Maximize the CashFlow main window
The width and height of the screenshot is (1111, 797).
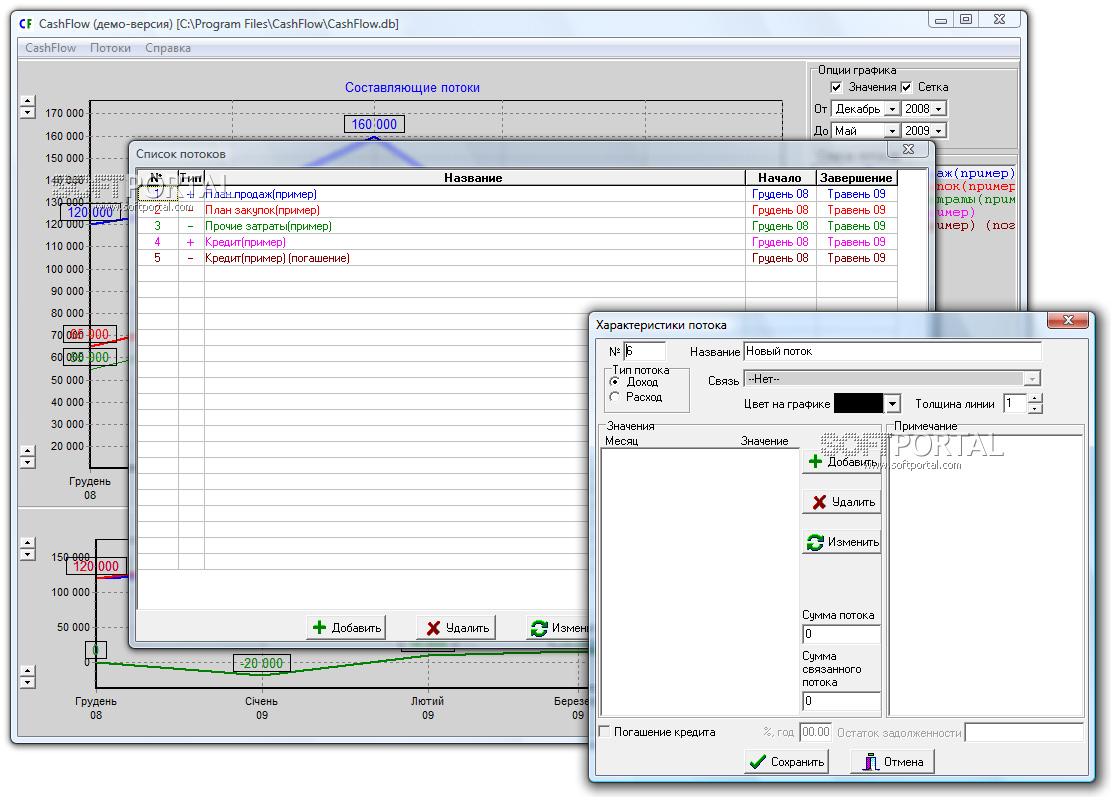(x=966, y=19)
